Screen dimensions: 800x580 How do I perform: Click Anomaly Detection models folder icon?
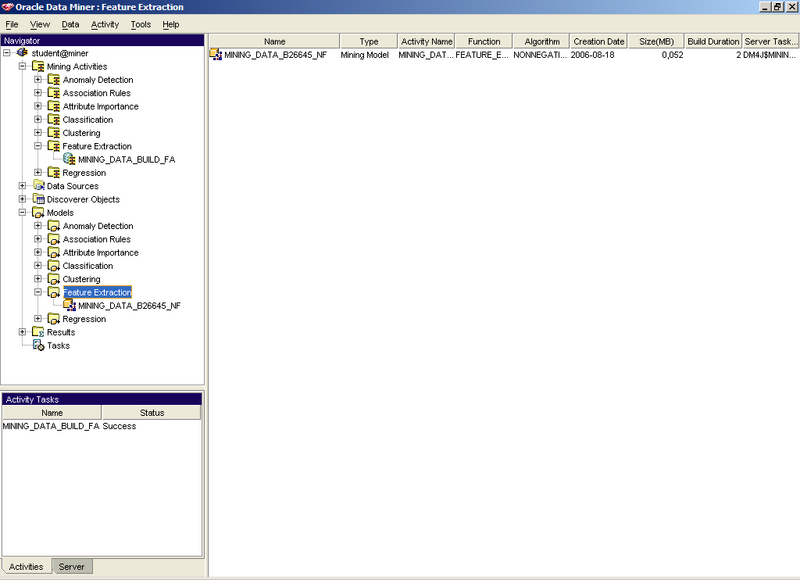54,225
